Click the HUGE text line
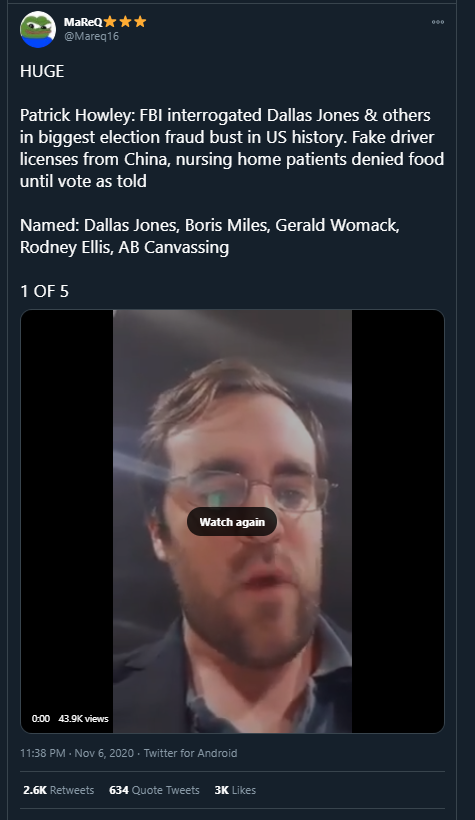Image resolution: width=475 pixels, height=820 pixels. (42, 71)
